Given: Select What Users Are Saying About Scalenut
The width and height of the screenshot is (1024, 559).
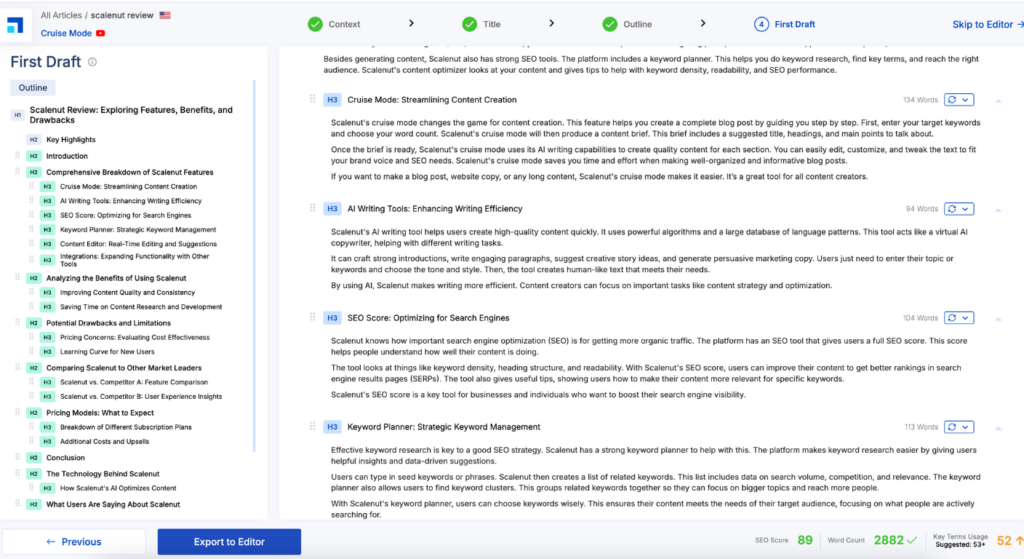Looking at the screenshot, I should pyautogui.click(x=113, y=504).
